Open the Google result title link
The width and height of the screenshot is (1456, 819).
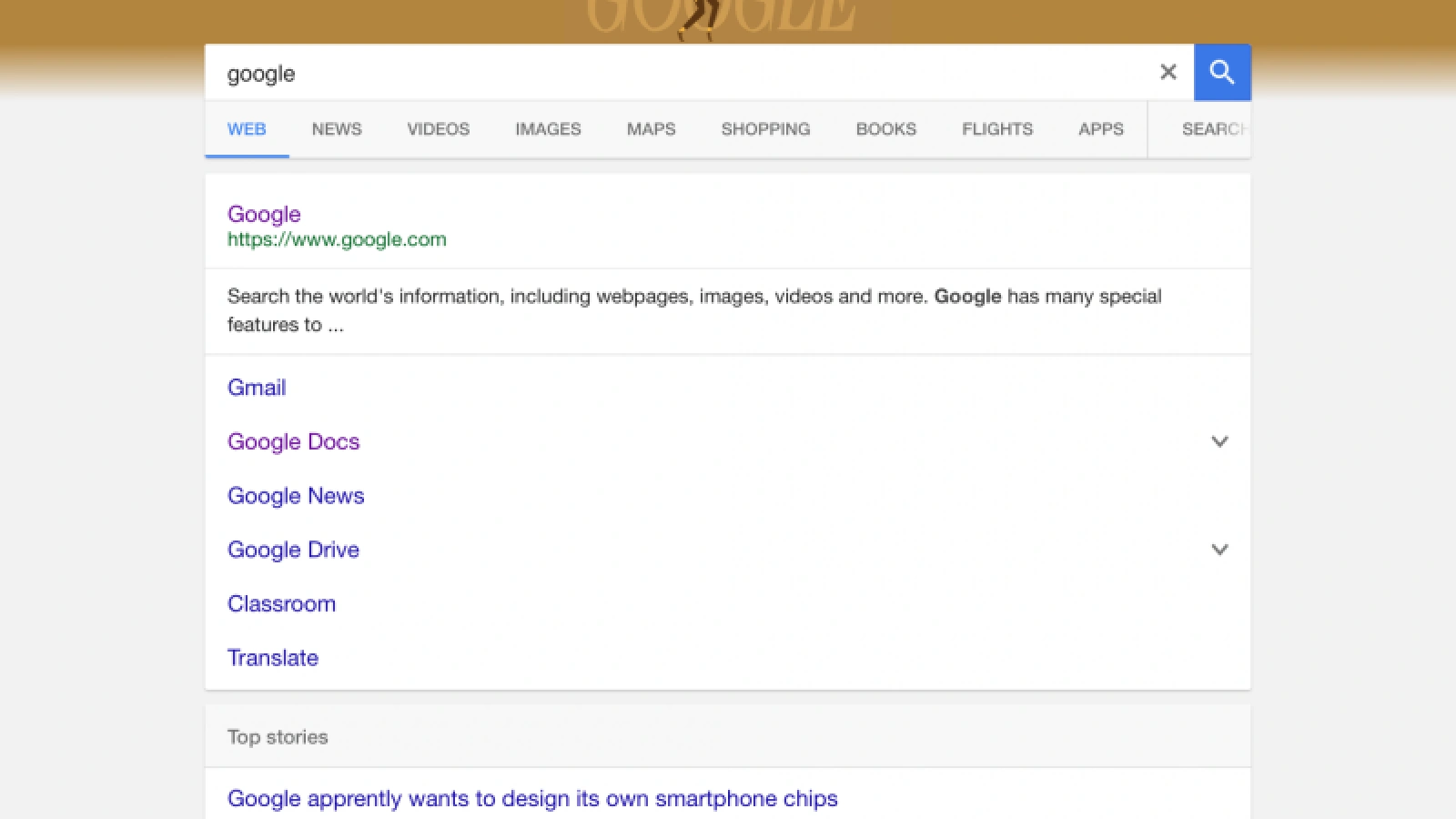pyautogui.click(x=264, y=214)
